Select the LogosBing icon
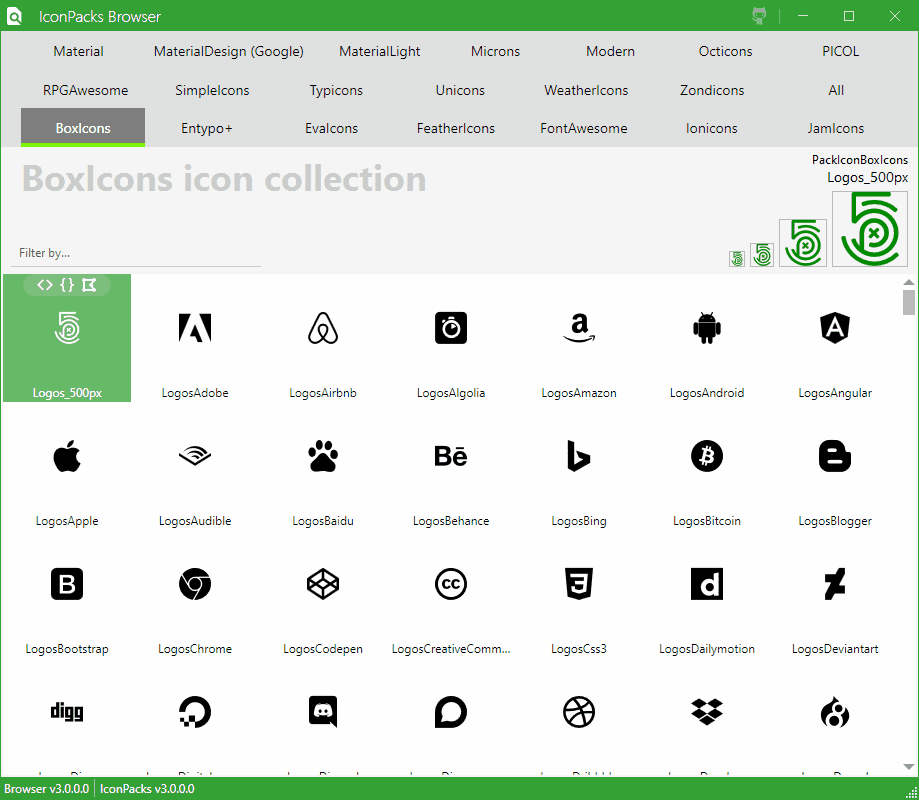The image size is (919, 800). point(579,456)
